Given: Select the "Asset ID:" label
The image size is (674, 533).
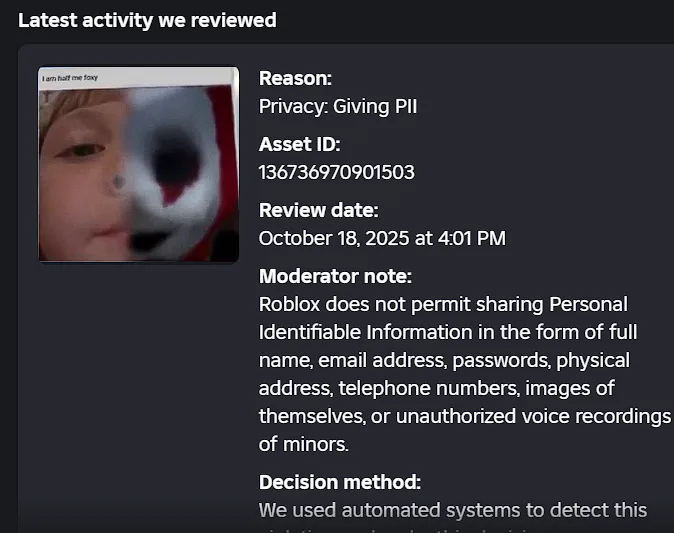Looking at the screenshot, I should 299,144.
